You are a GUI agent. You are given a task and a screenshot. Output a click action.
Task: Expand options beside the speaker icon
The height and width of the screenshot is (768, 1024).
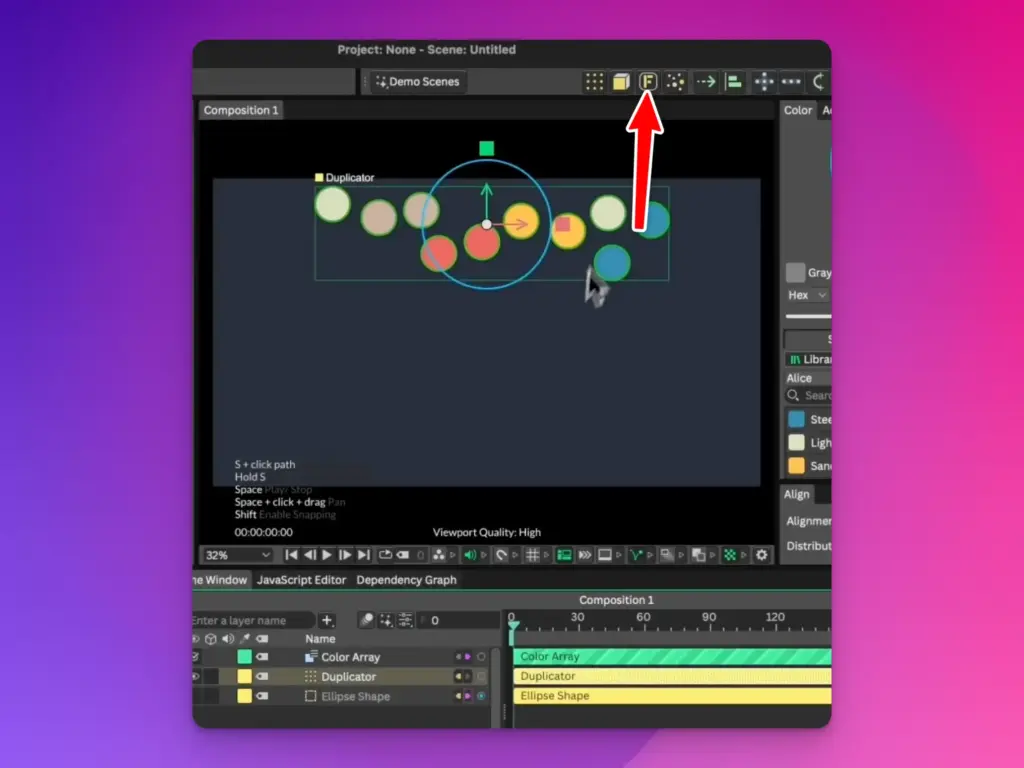coord(484,555)
